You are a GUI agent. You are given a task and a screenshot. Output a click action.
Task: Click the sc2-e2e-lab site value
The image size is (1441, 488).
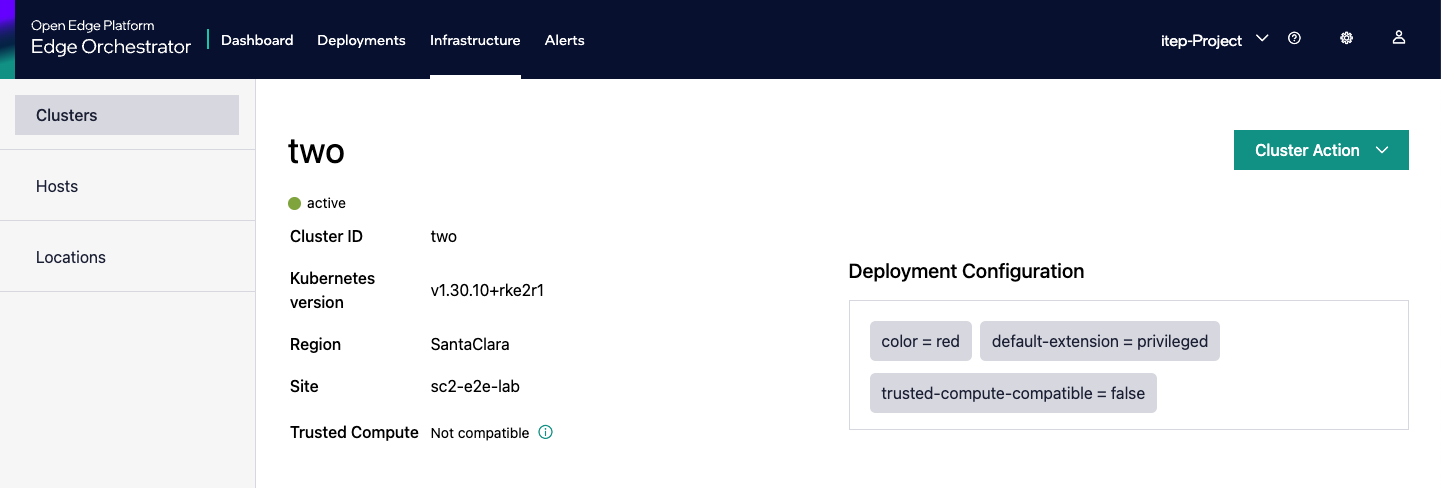474,386
